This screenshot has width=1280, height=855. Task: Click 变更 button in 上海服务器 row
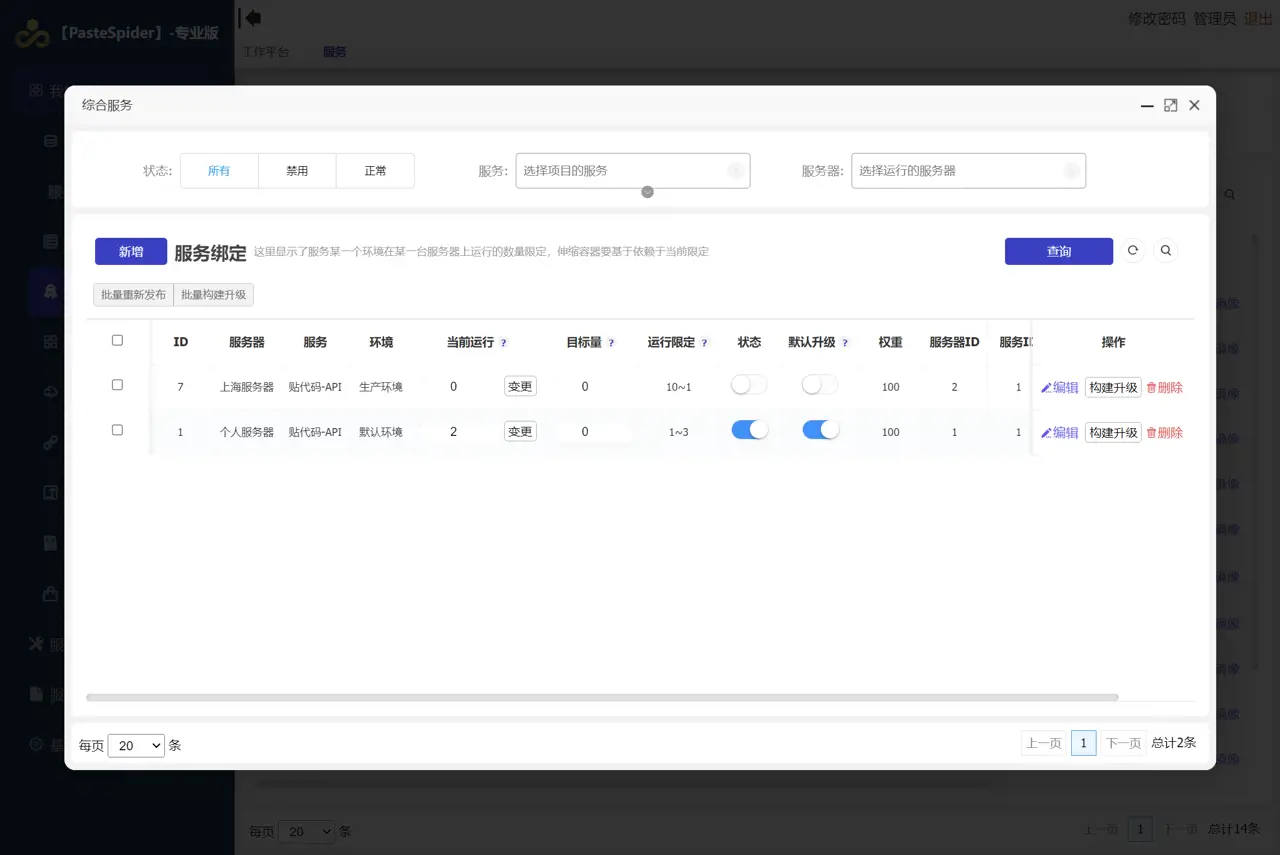(x=520, y=386)
